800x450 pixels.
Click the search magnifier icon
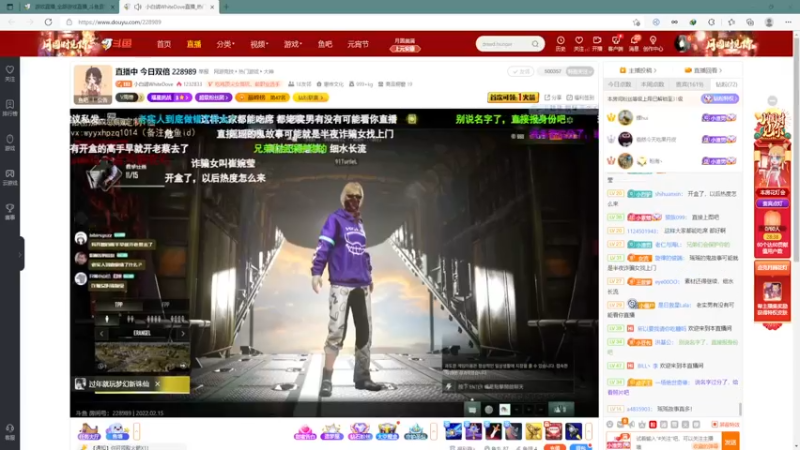pyautogui.click(x=535, y=44)
